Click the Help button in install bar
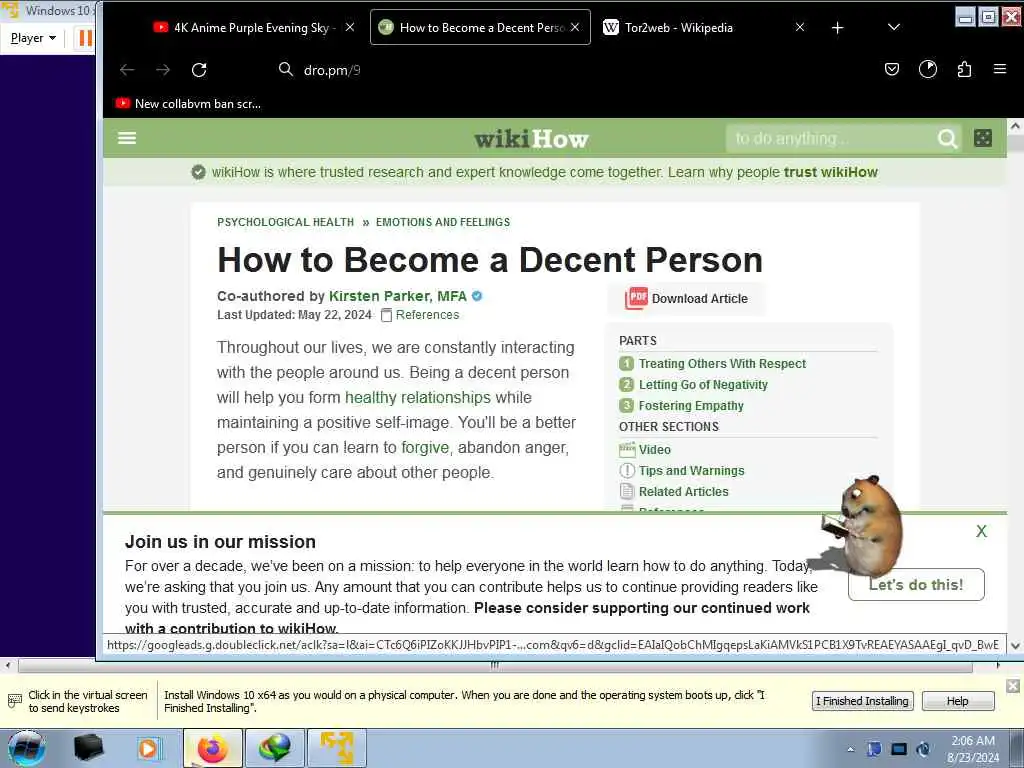Viewport: 1024px width, 768px height. point(957,701)
